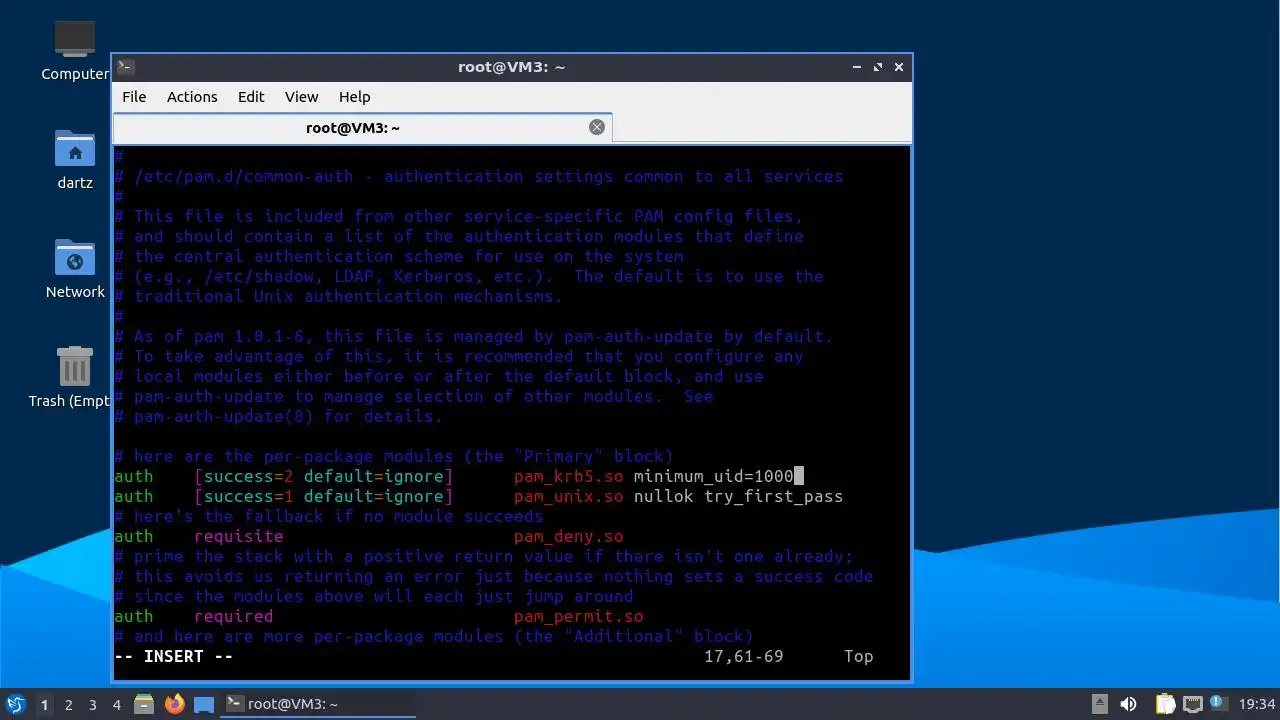
Task: Open the Actions menu in the terminal
Action: point(192,97)
